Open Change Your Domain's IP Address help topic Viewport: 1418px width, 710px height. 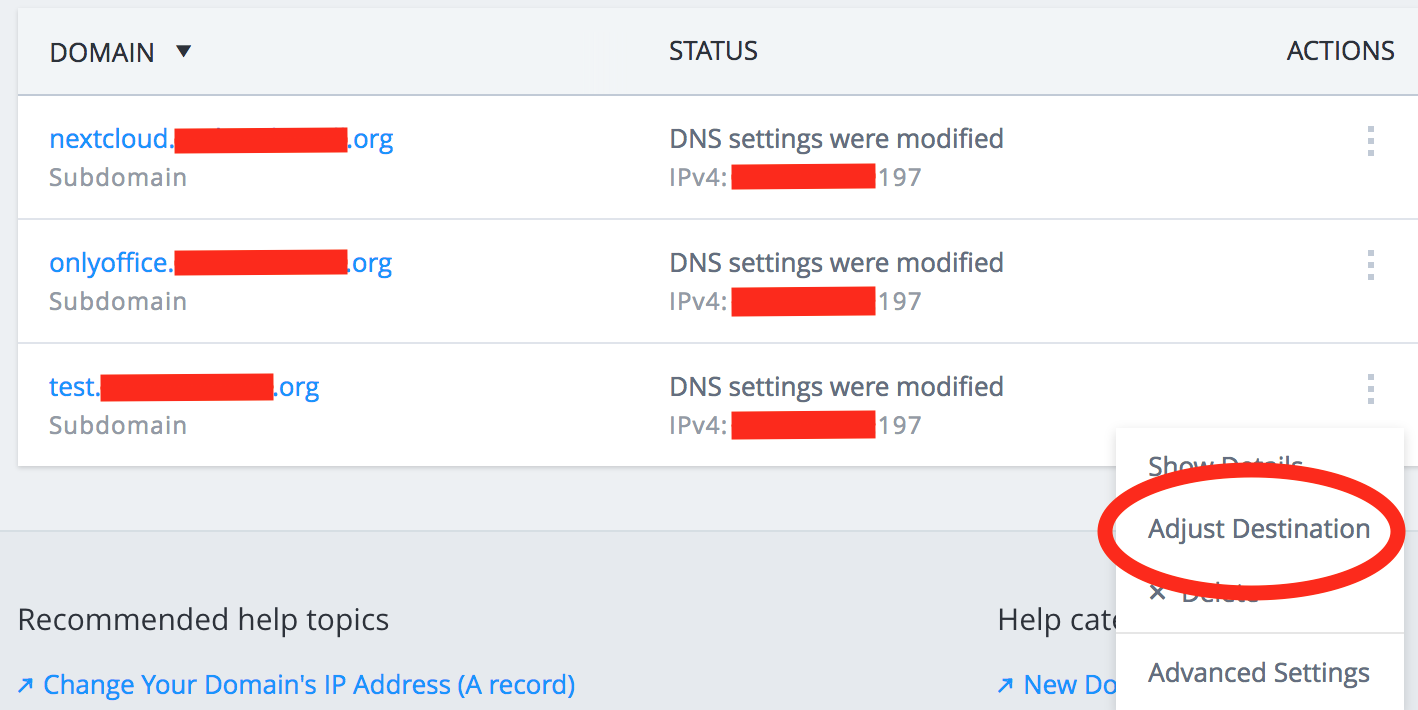(x=309, y=685)
